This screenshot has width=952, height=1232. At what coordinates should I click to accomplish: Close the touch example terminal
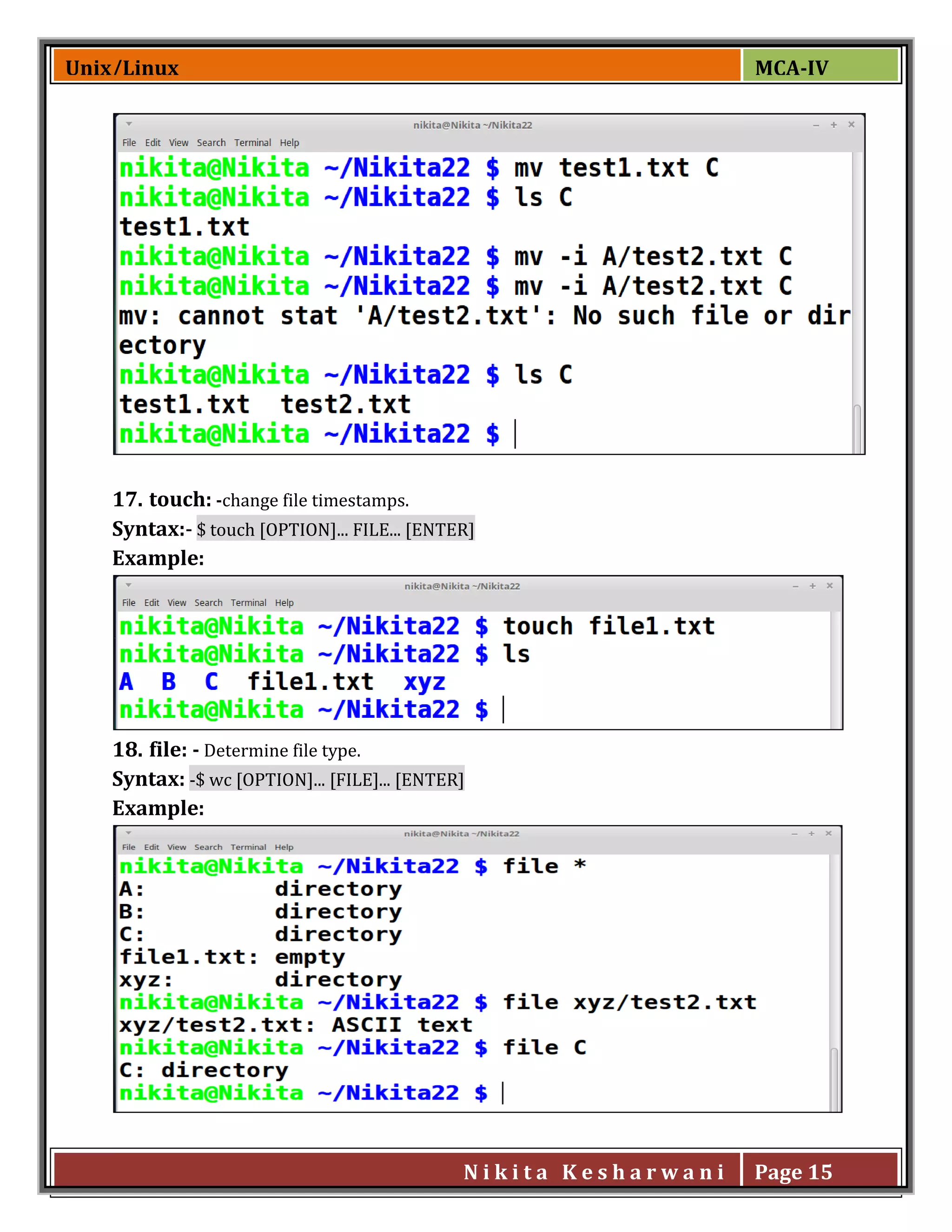(830, 585)
